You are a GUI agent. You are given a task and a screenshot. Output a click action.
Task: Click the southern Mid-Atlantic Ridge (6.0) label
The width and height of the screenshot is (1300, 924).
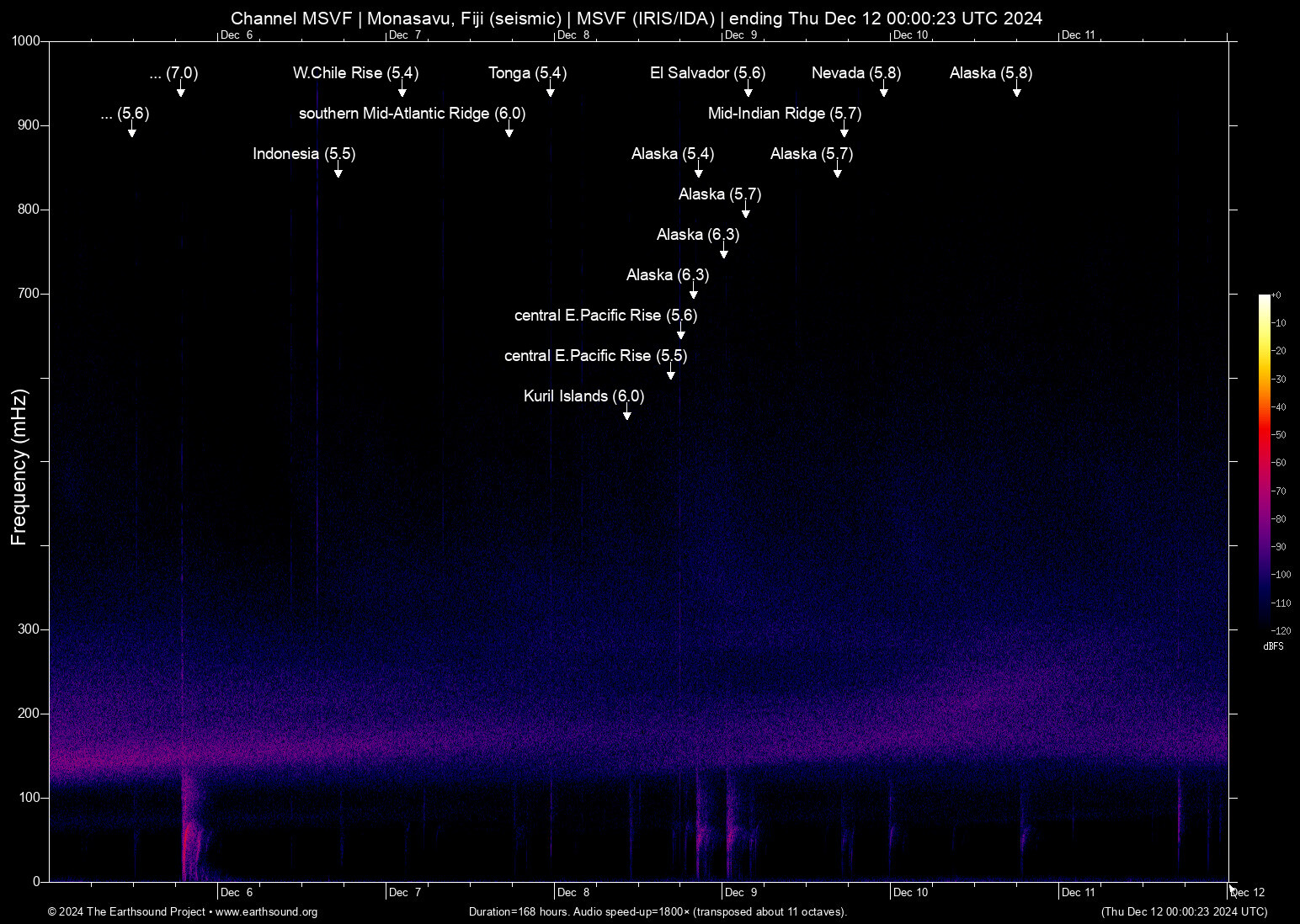coord(411,114)
